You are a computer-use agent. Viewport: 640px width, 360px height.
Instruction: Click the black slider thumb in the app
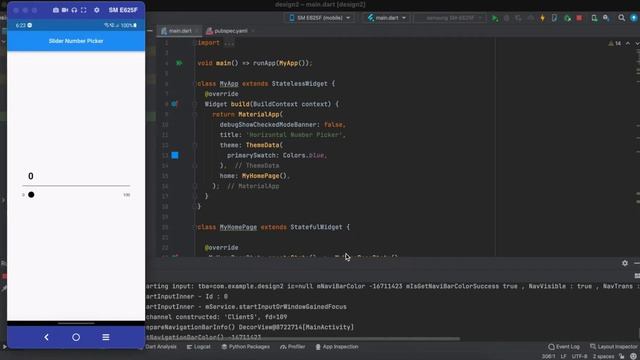[x=31, y=195]
